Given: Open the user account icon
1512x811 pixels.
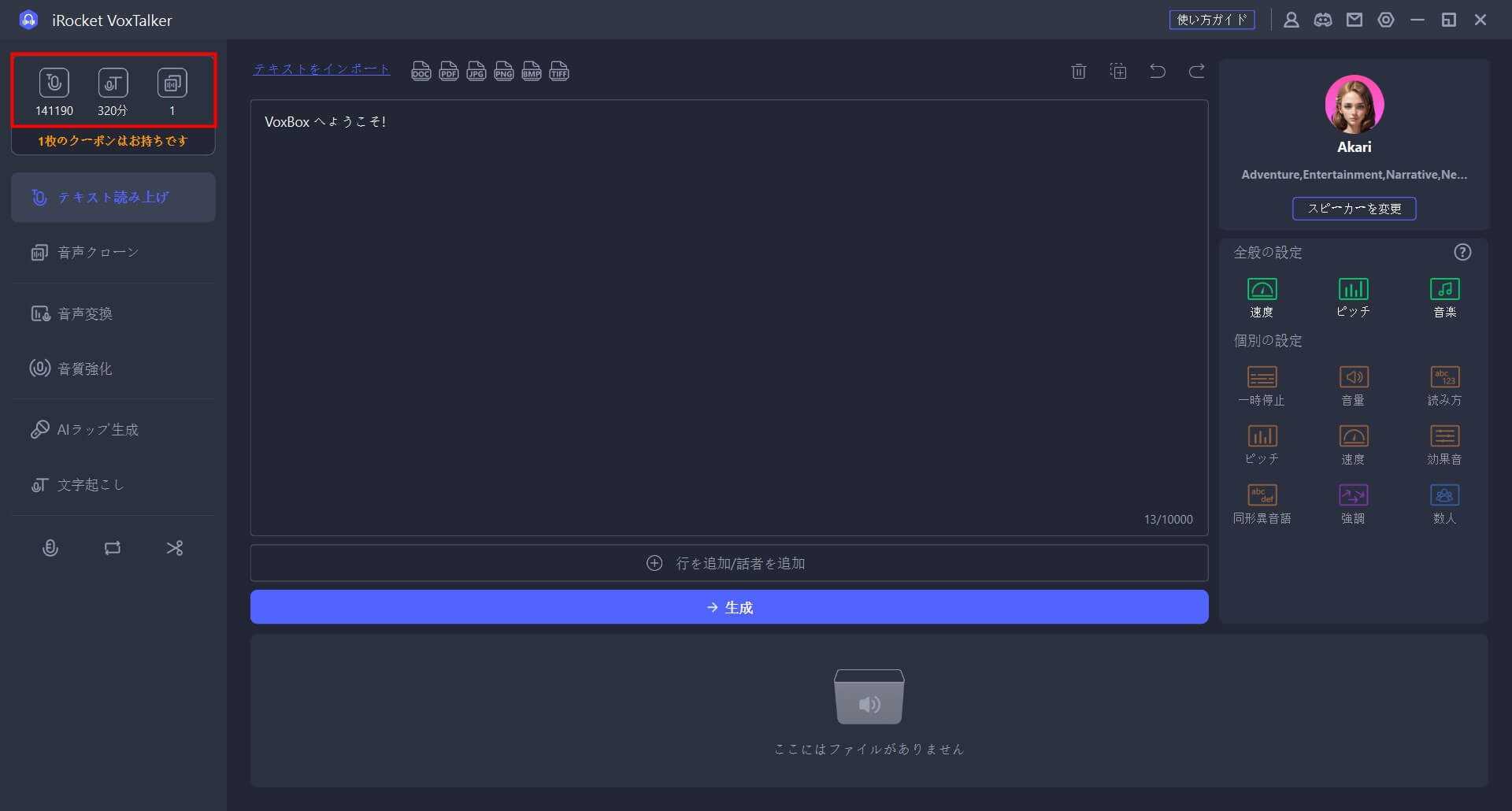Looking at the screenshot, I should (x=1291, y=20).
